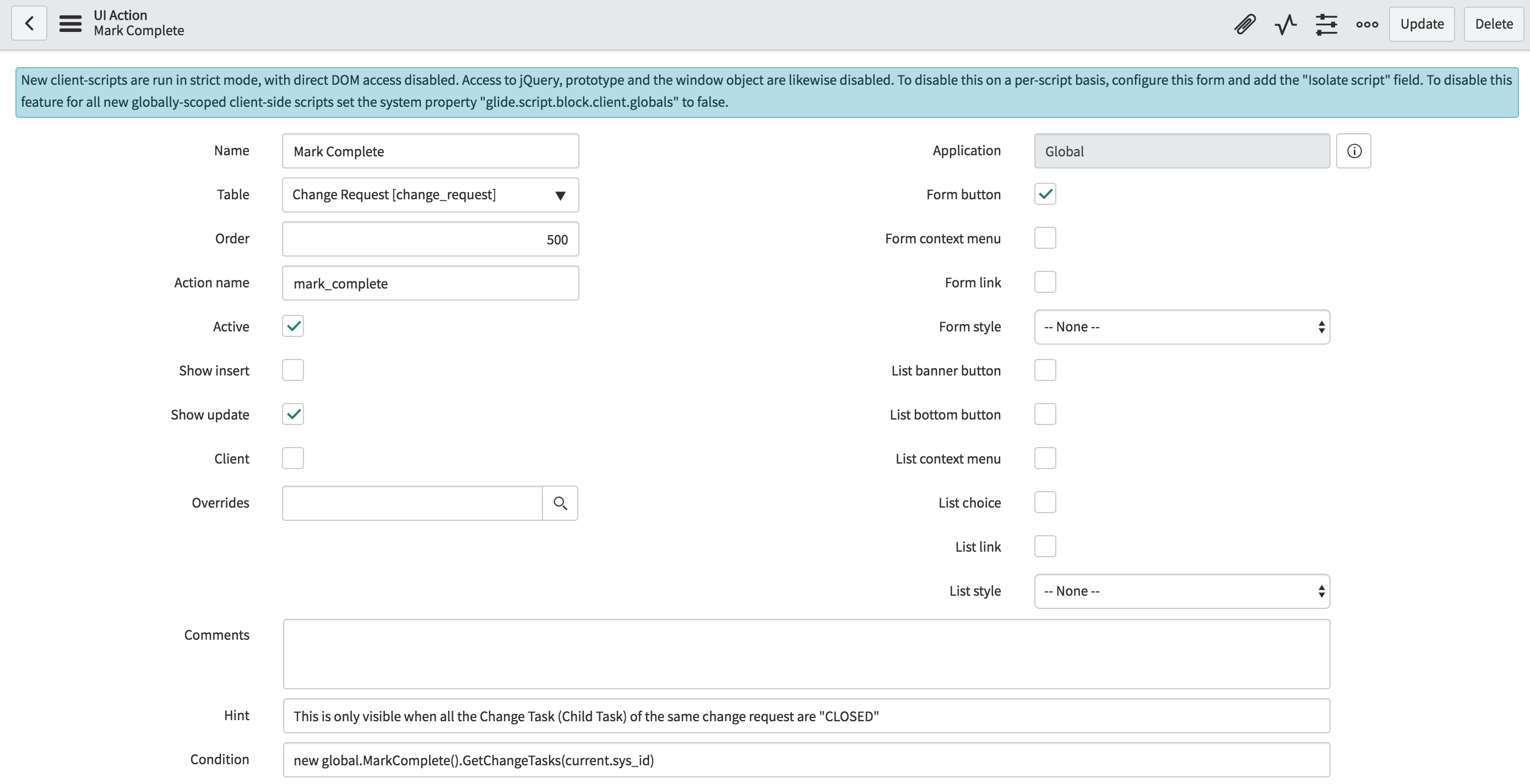Open the Table dropdown
The height and width of the screenshot is (784, 1530).
pyautogui.click(x=430, y=195)
